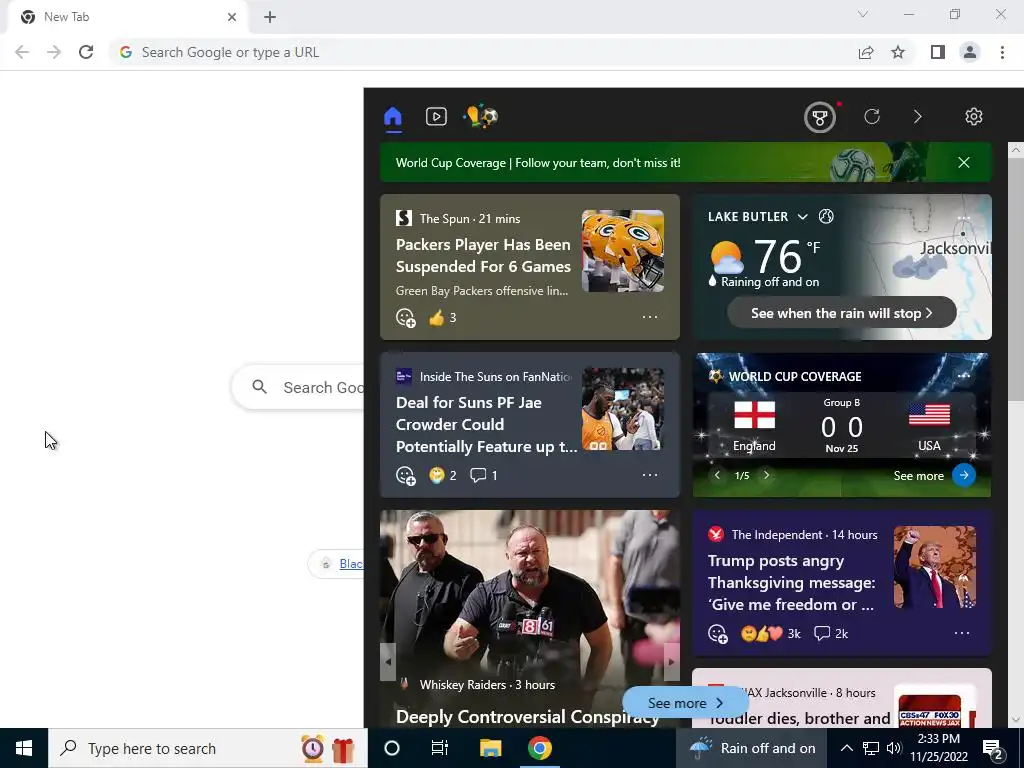Open the World Cup trophy tab
This screenshot has width=1024, height=768.
(481, 116)
